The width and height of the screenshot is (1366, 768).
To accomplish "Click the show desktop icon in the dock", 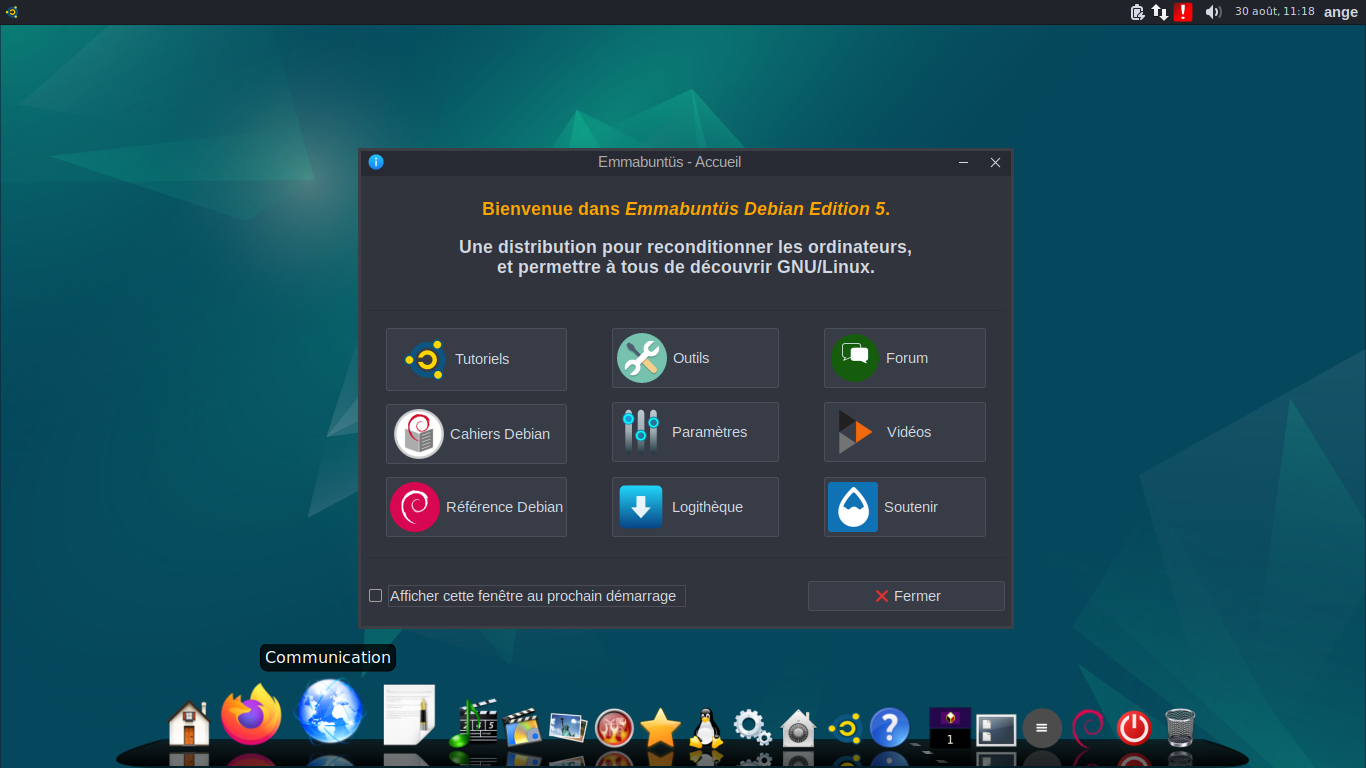I will [x=996, y=730].
